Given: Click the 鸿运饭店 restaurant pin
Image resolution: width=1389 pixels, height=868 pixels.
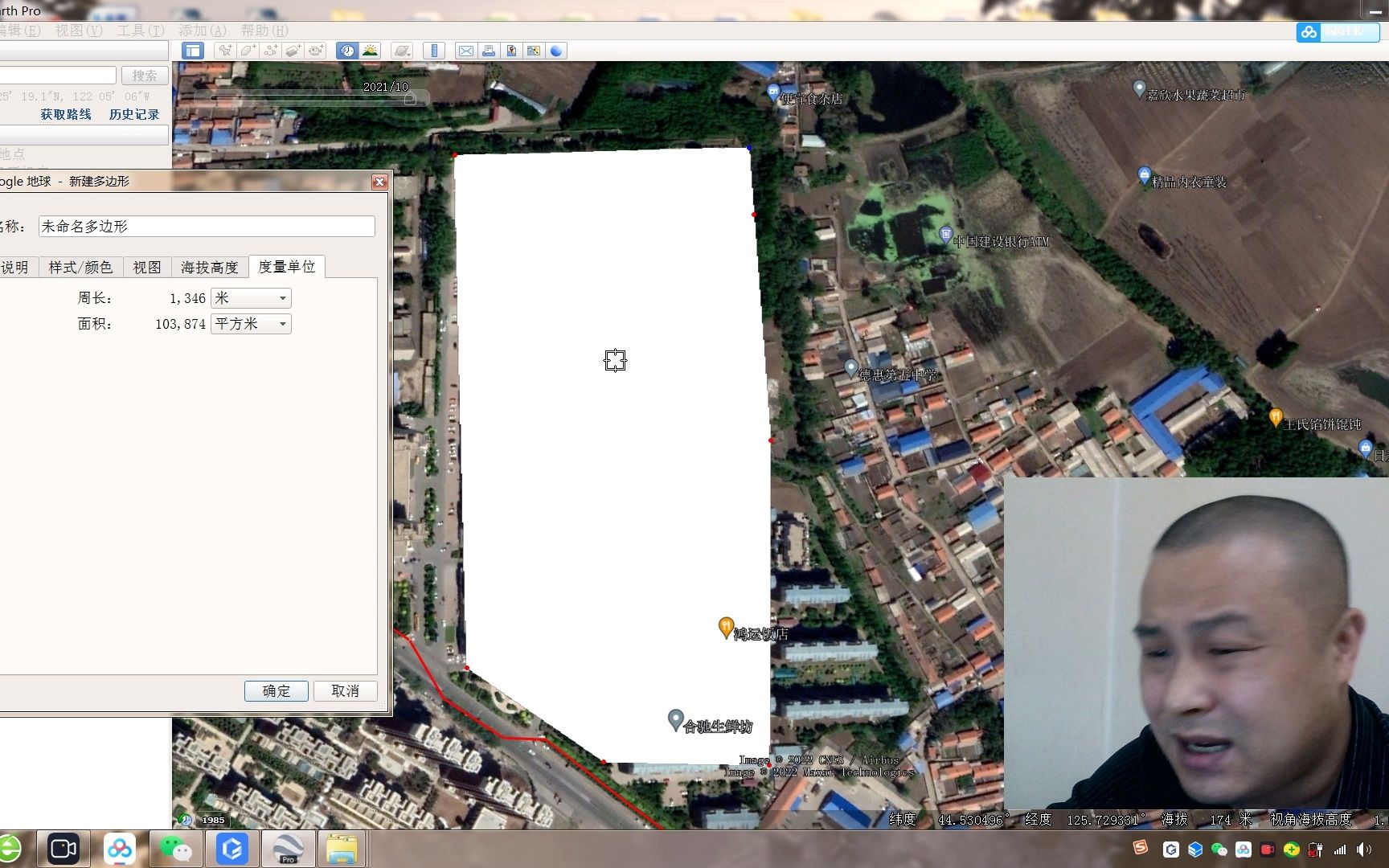Looking at the screenshot, I should (x=726, y=627).
